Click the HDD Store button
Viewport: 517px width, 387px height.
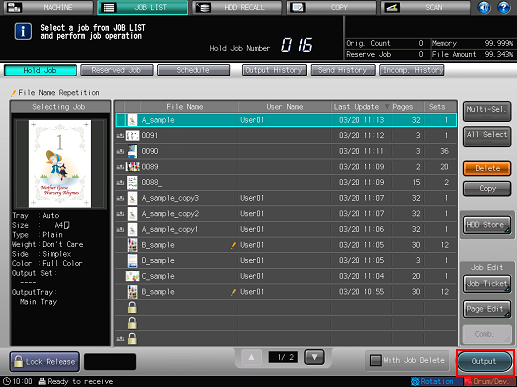tap(487, 225)
